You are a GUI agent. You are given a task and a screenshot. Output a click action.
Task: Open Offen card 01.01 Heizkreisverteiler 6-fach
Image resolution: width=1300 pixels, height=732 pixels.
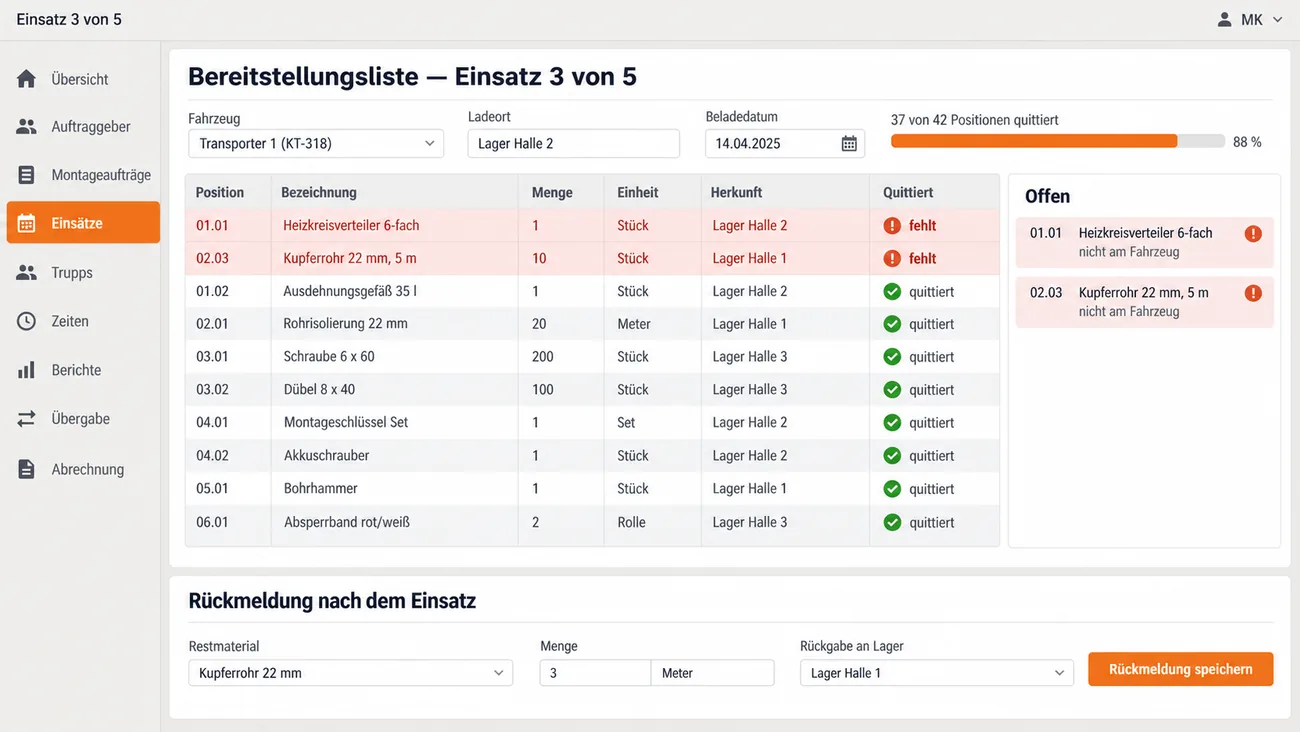pos(1145,242)
